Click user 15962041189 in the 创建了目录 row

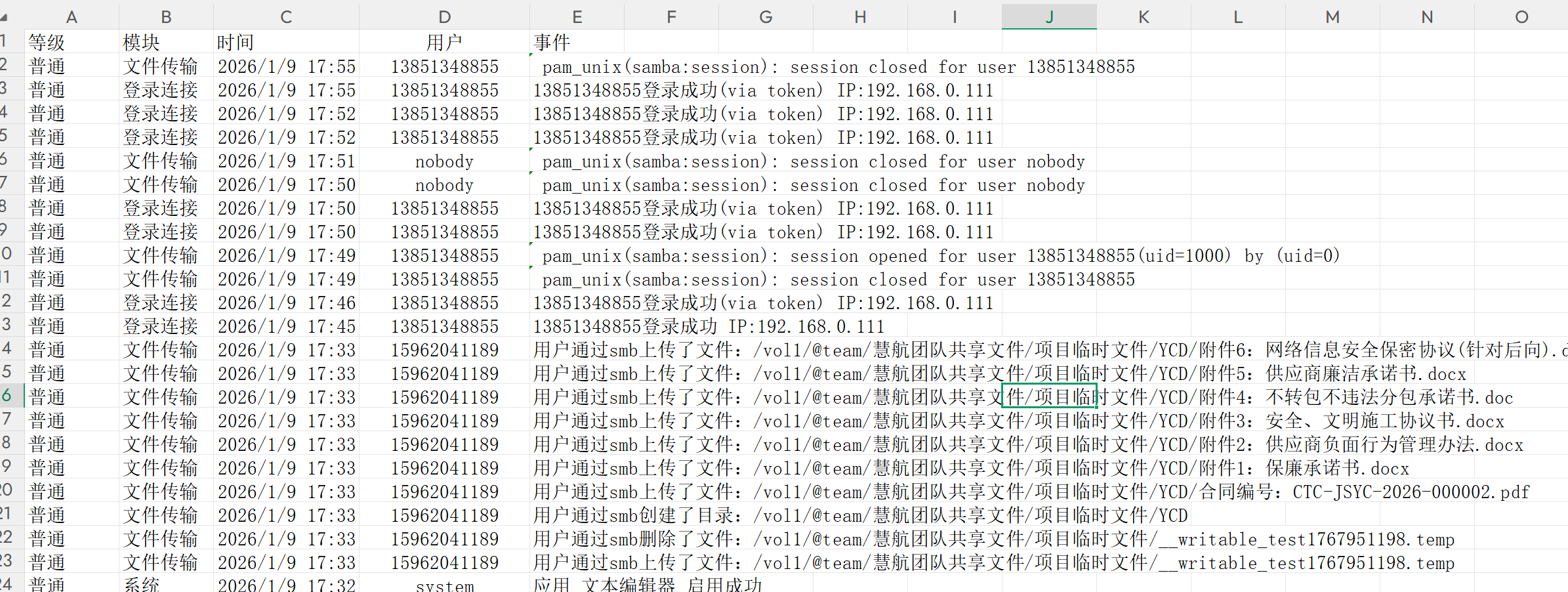click(x=444, y=515)
